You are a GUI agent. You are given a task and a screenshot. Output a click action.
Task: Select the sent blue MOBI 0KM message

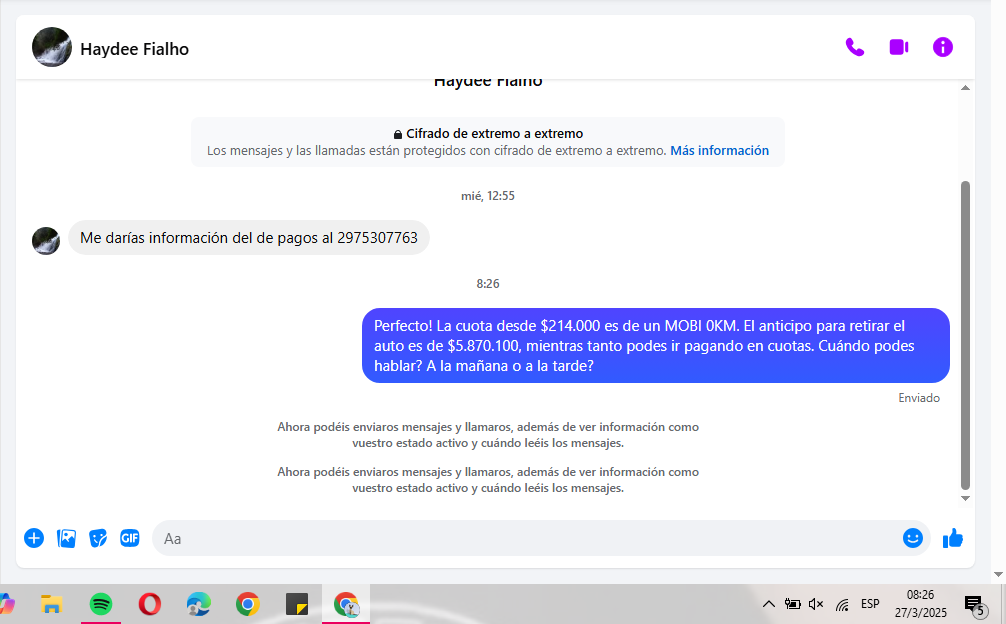[x=656, y=346]
